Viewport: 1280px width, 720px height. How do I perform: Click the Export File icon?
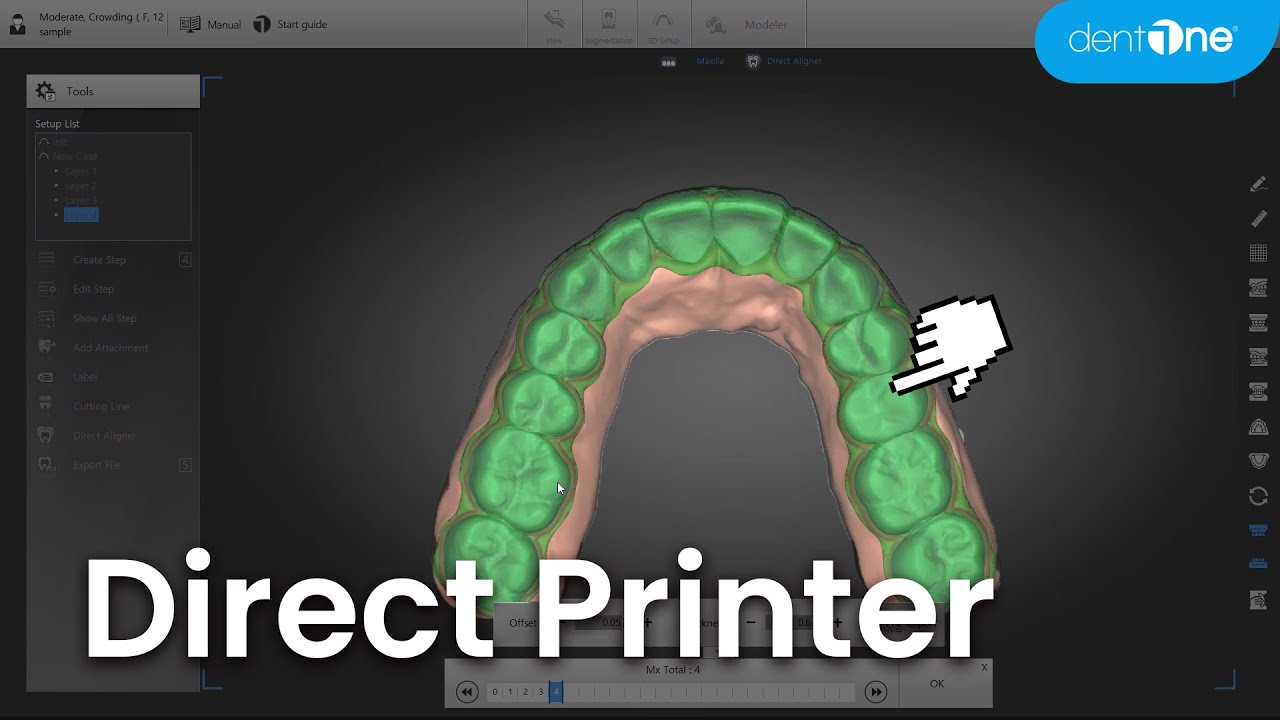(x=46, y=465)
